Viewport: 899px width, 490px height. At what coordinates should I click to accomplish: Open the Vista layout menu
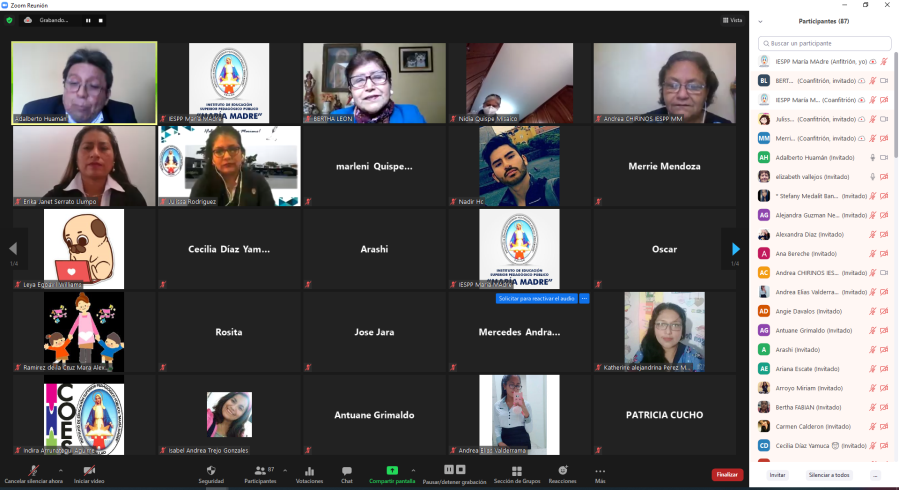tap(733, 20)
